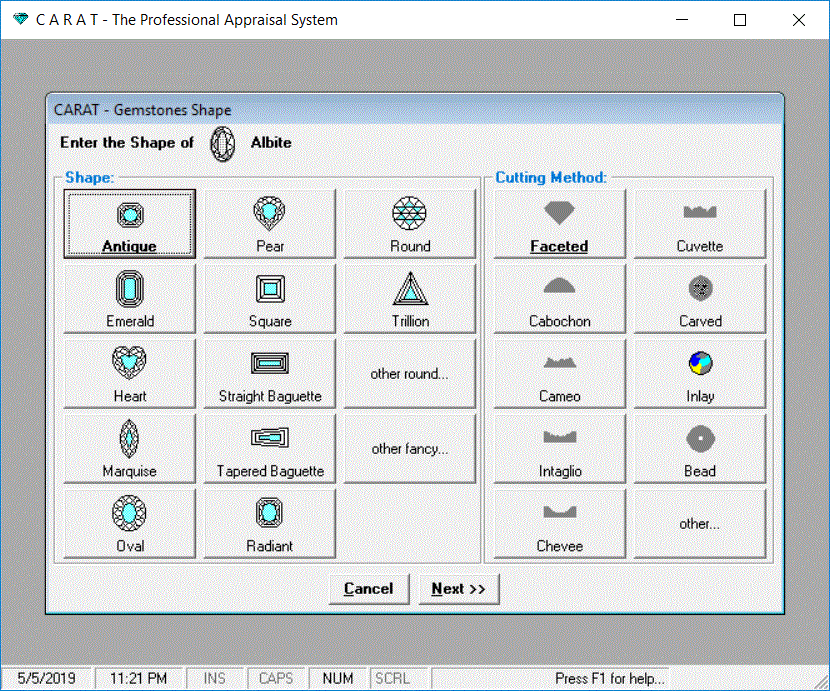Switch cutting method to Cabochon

[x=559, y=299]
